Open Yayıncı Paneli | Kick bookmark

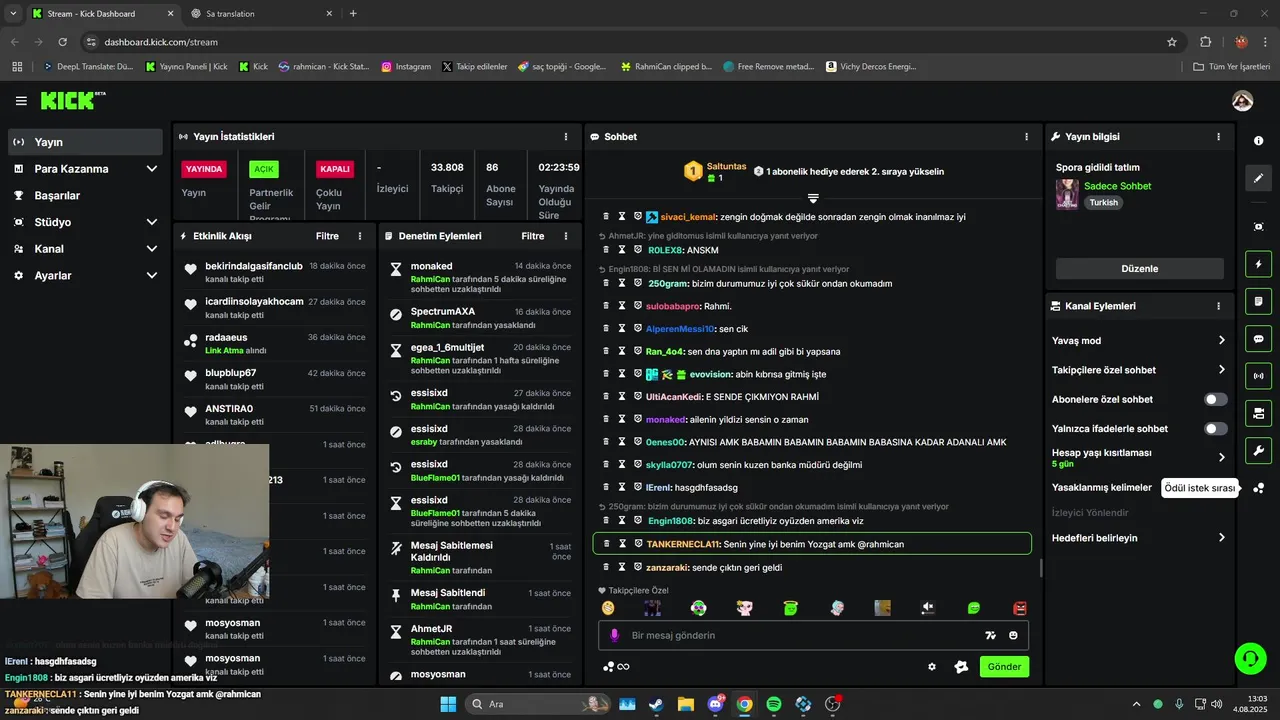tap(187, 66)
